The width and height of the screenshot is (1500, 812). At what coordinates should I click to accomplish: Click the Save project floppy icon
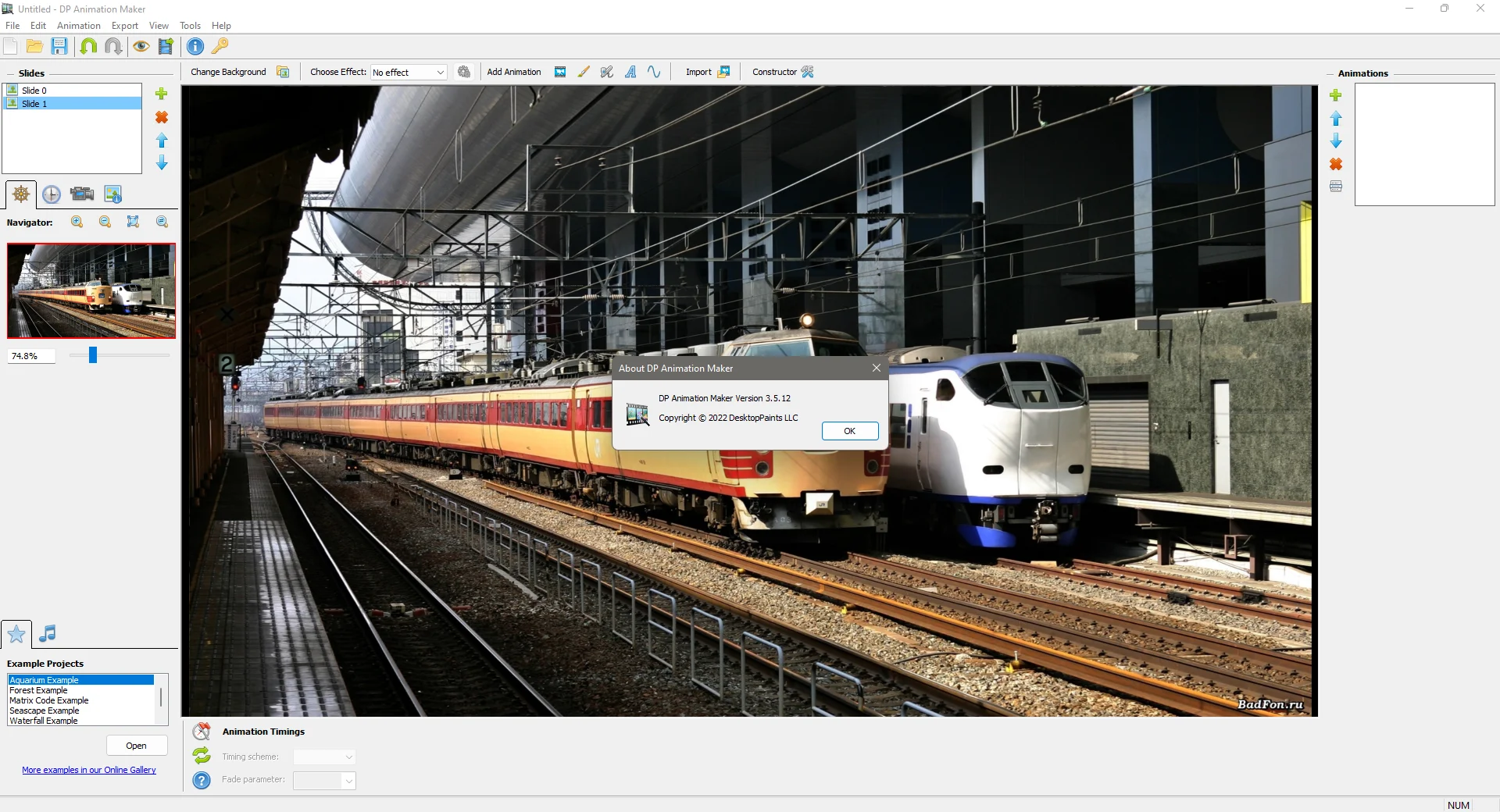(59, 46)
